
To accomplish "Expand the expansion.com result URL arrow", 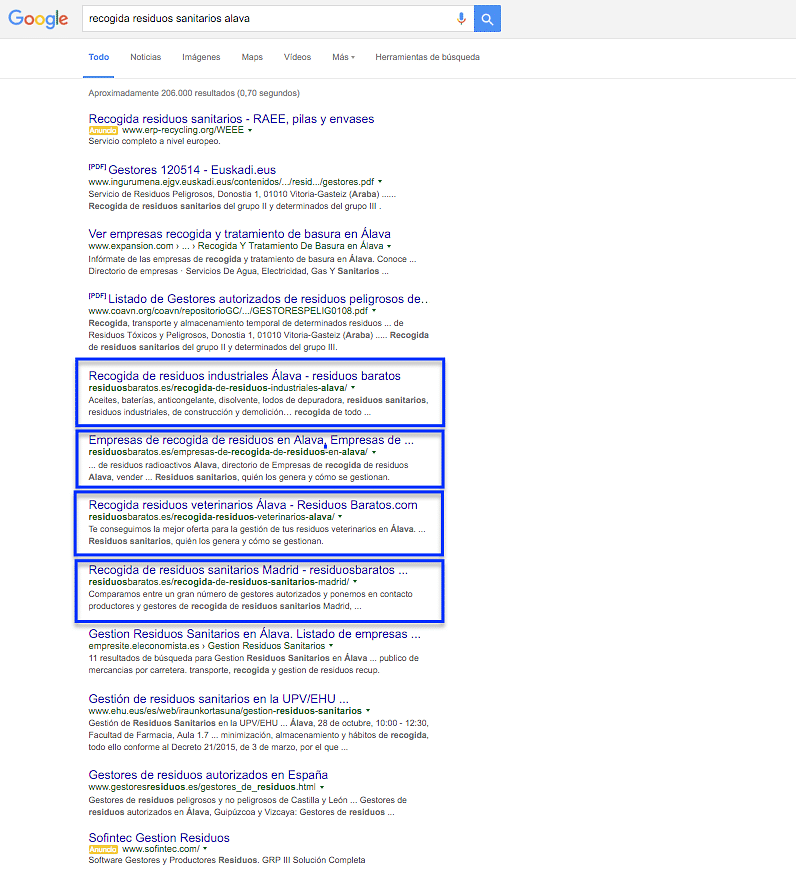I will pos(388,246).
